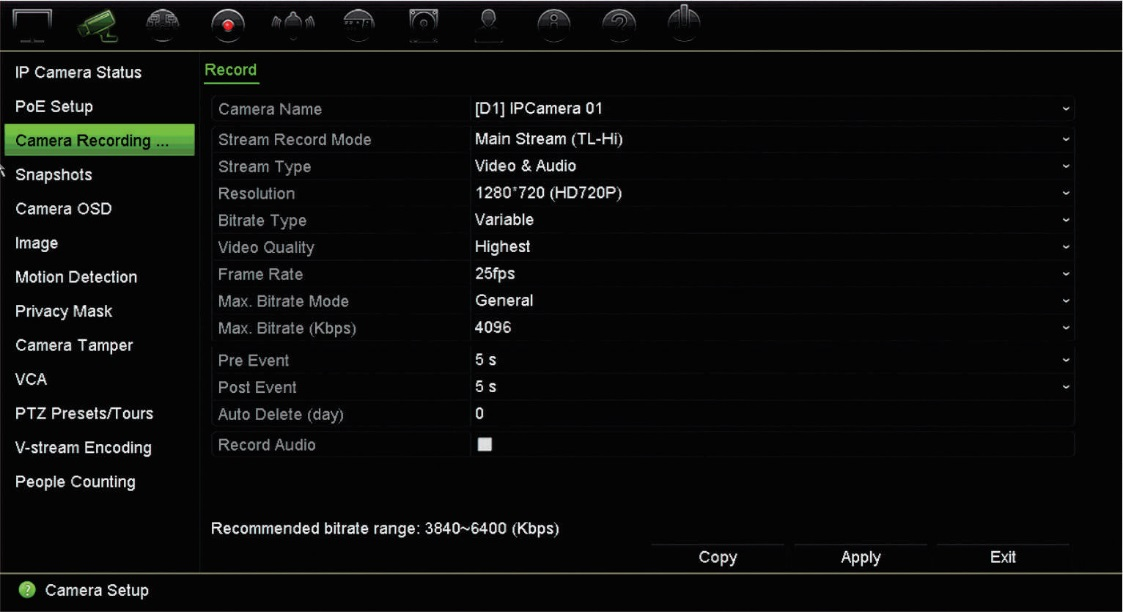
Task: Open the Bitrate Type dropdown
Action: click(771, 220)
